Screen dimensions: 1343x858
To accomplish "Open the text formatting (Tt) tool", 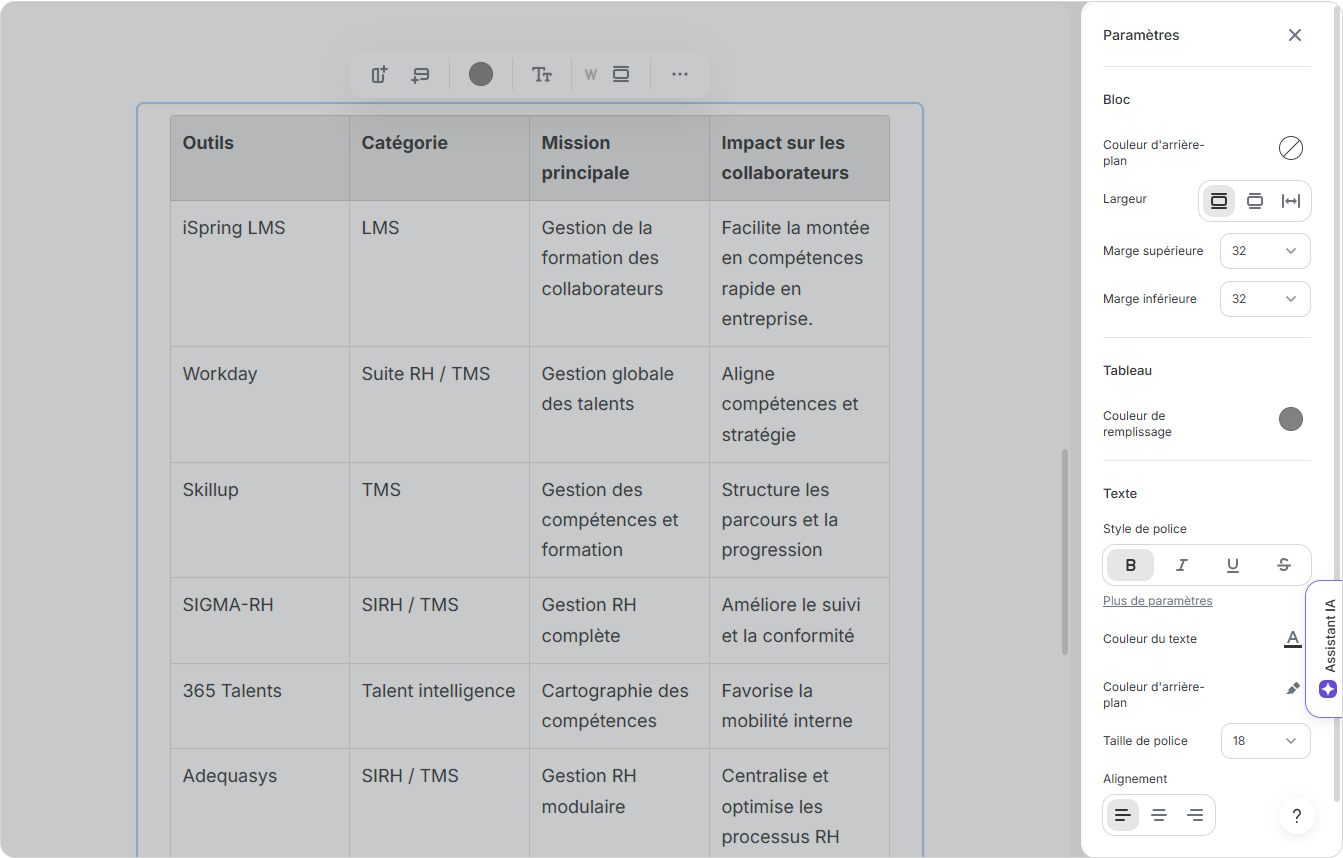I will 542,75.
